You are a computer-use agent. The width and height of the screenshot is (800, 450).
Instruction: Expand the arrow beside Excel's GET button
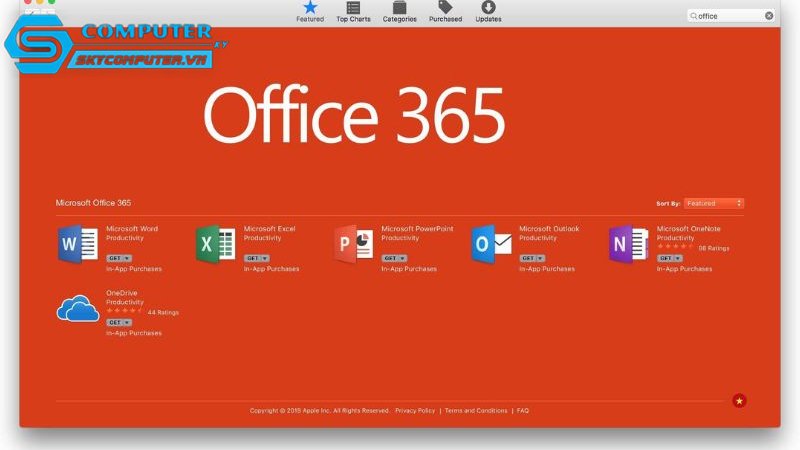[x=265, y=258]
